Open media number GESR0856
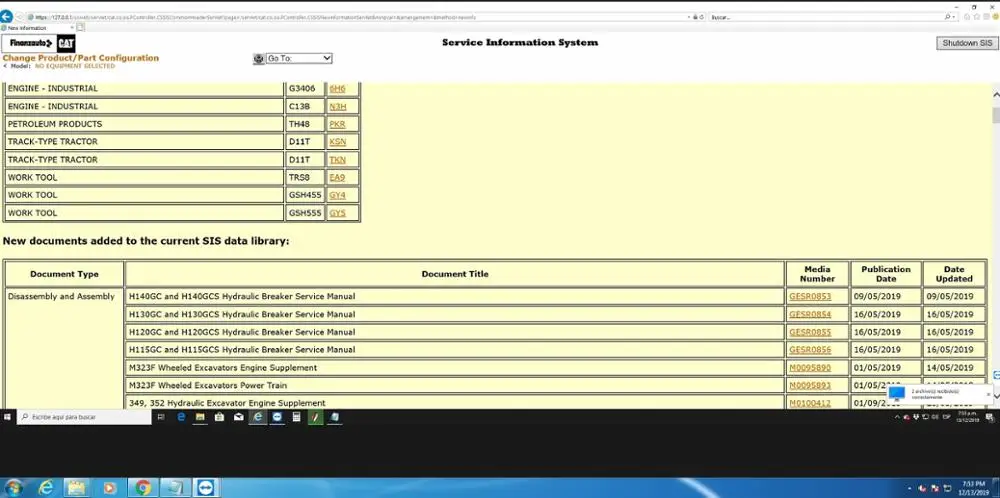This screenshot has width=1000, height=498. pyautogui.click(x=810, y=350)
